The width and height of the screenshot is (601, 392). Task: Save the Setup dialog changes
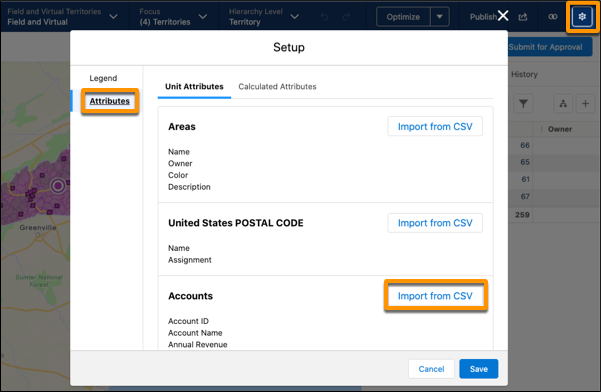coord(479,369)
